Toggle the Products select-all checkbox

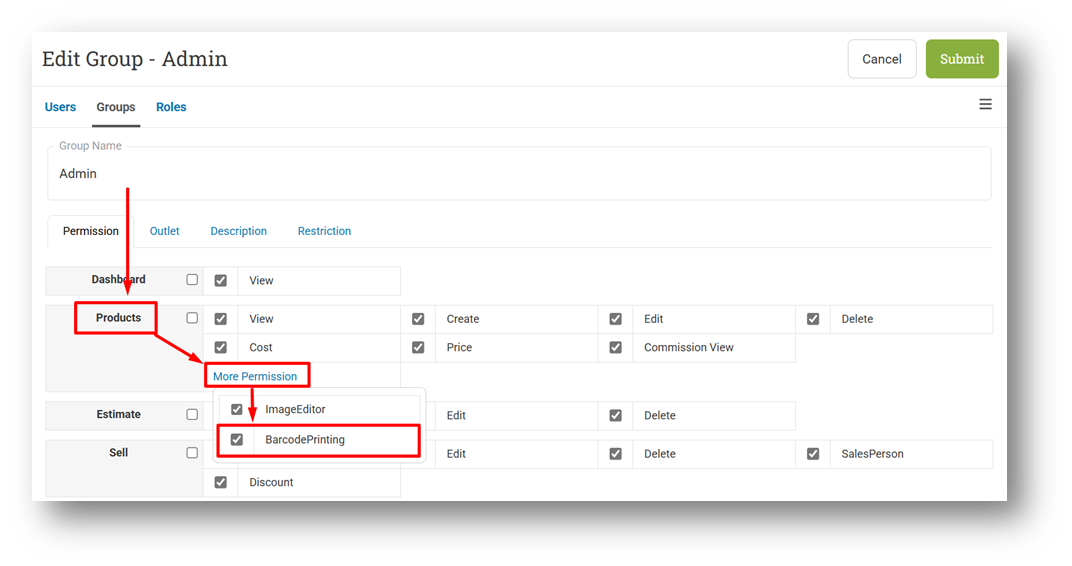192,318
